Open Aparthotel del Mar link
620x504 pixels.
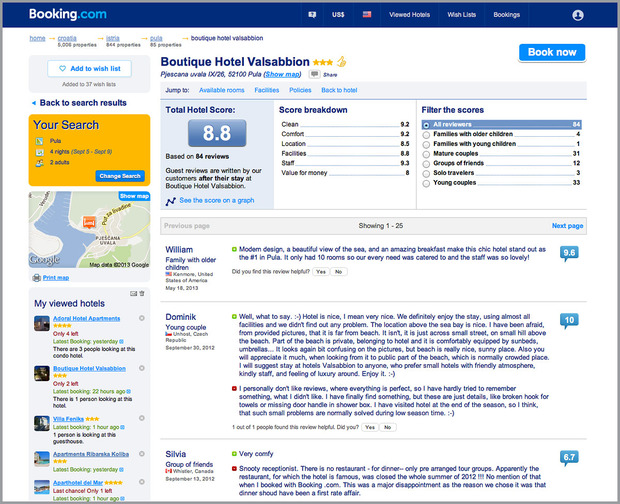(x=78, y=483)
